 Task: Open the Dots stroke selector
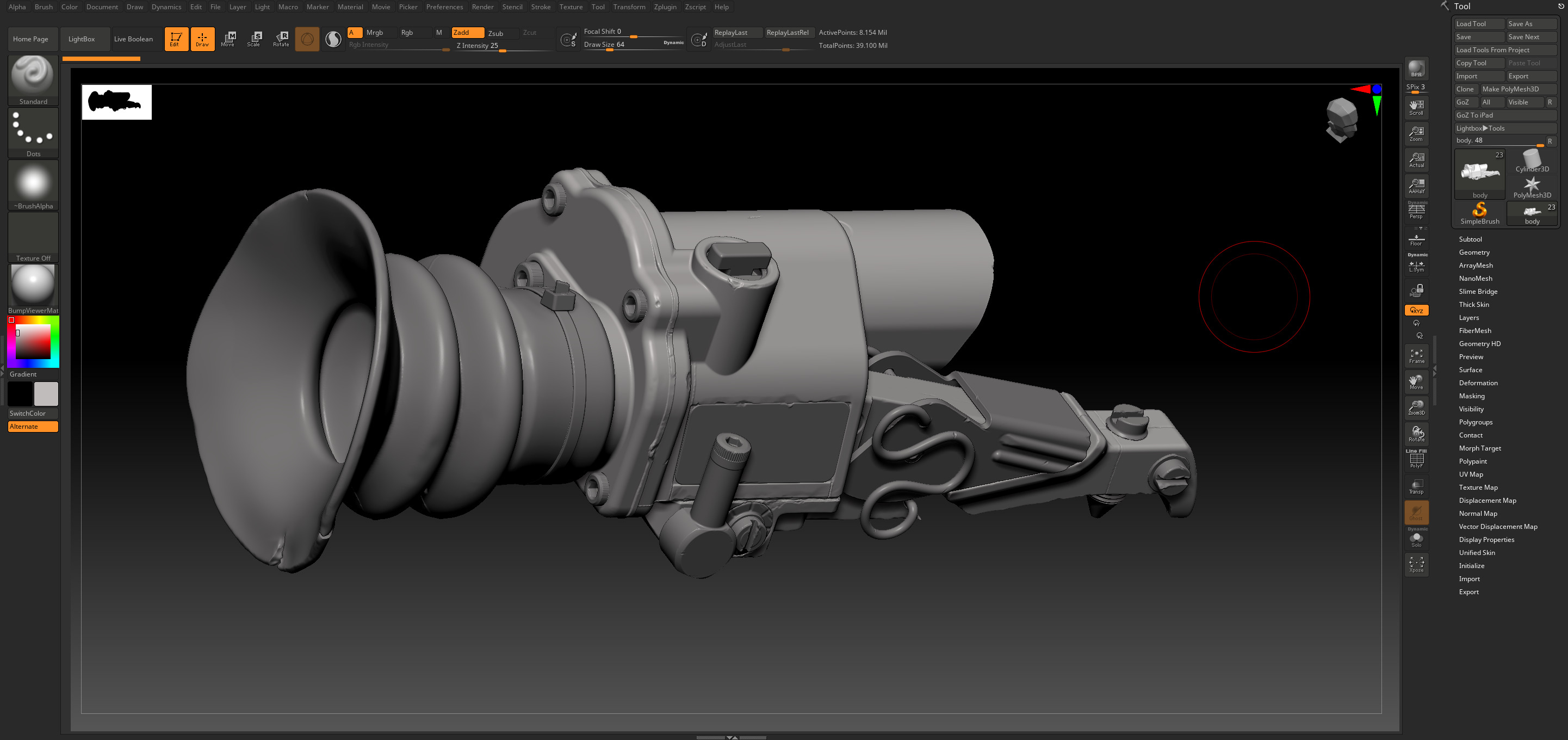[33, 133]
